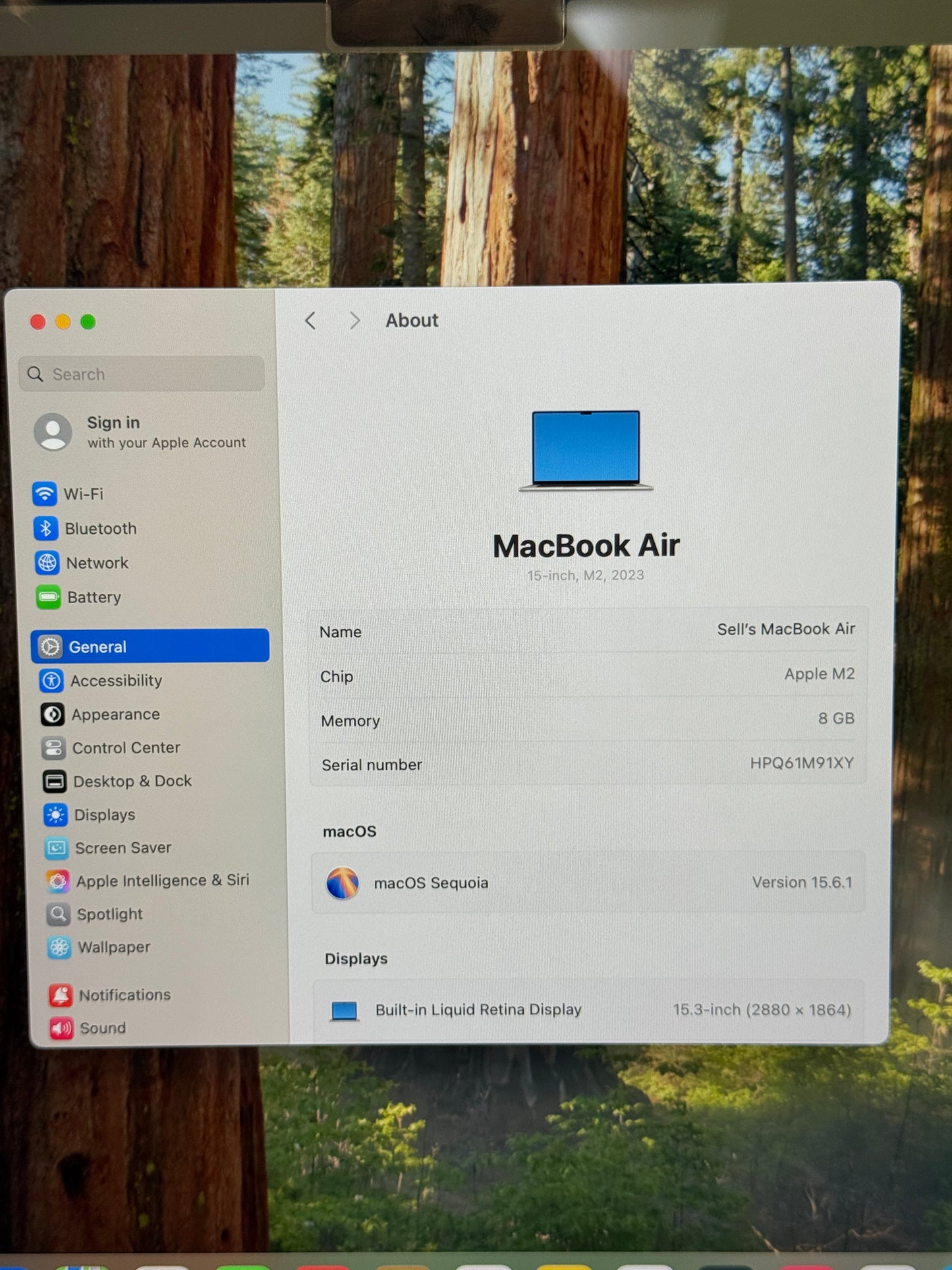This screenshot has height=1270, width=952.
Task: Open Sound settings label
Action: click(x=103, y=1027)
